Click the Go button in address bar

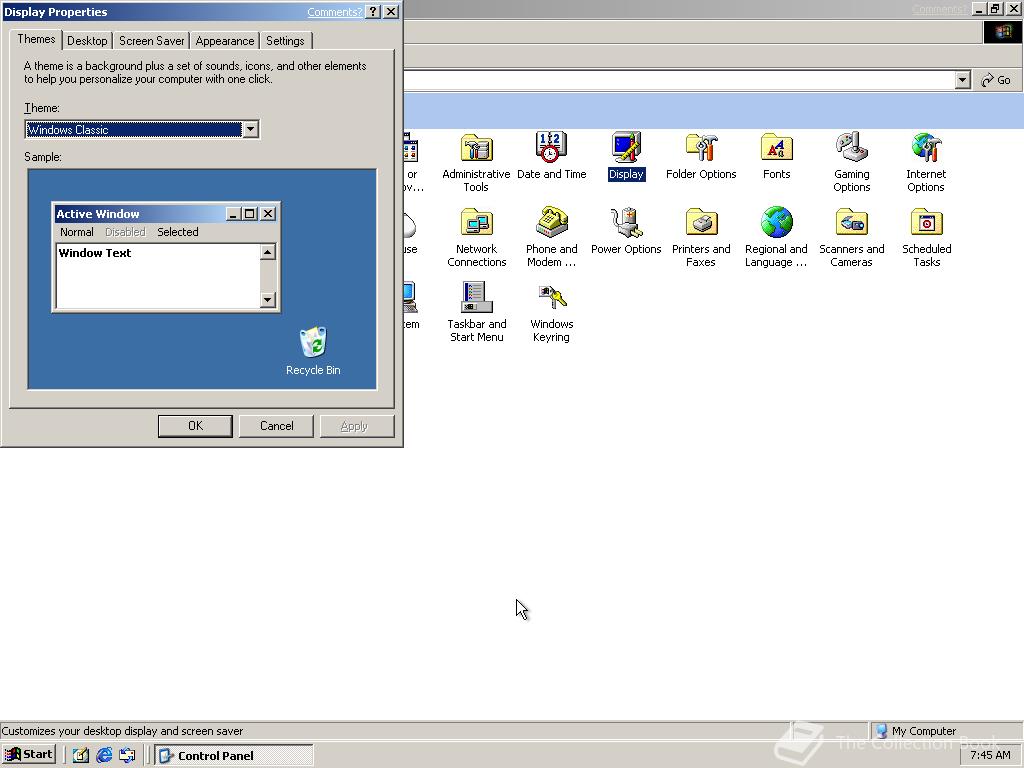996,80
